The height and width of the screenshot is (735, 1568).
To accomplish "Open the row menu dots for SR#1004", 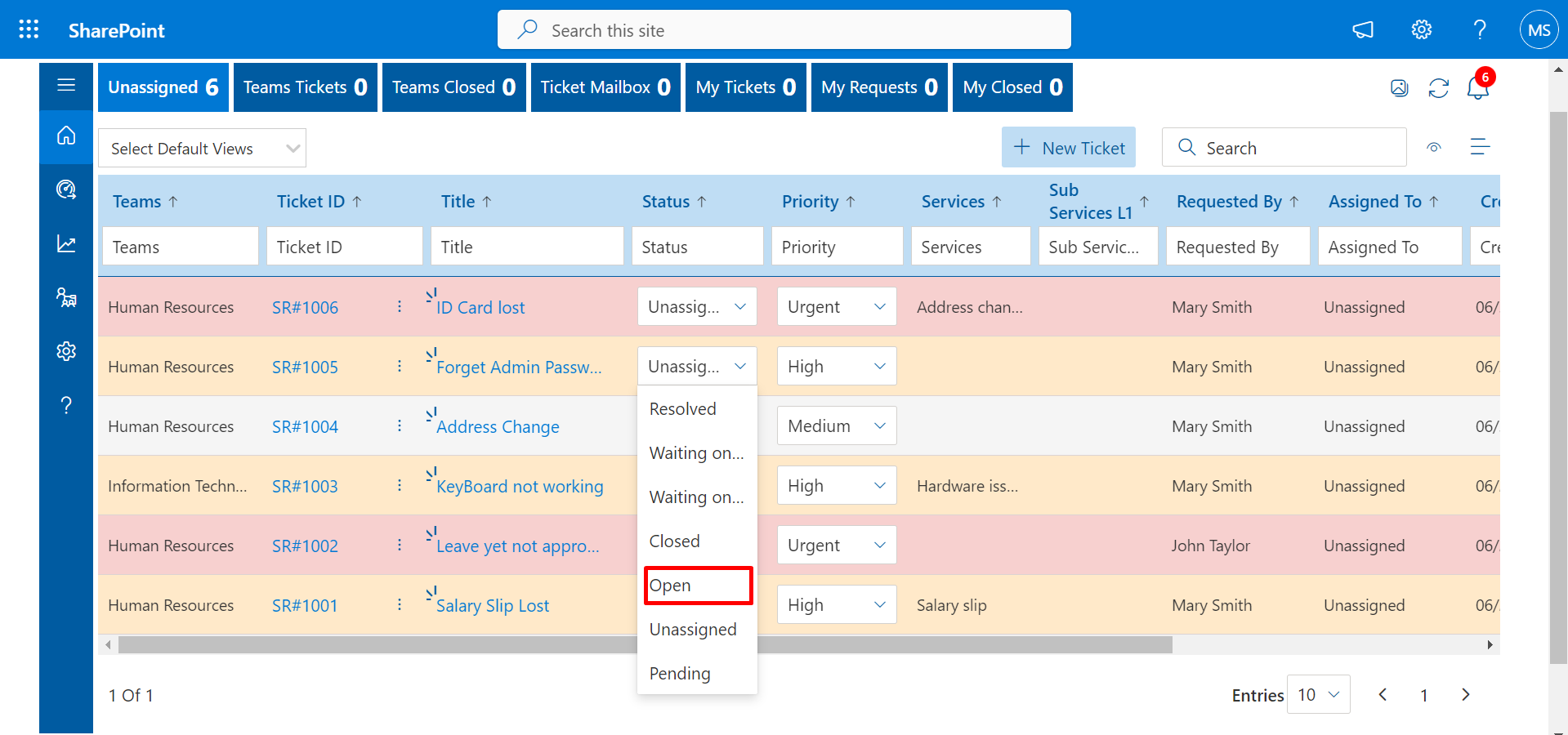I will [x=400, y=425].
